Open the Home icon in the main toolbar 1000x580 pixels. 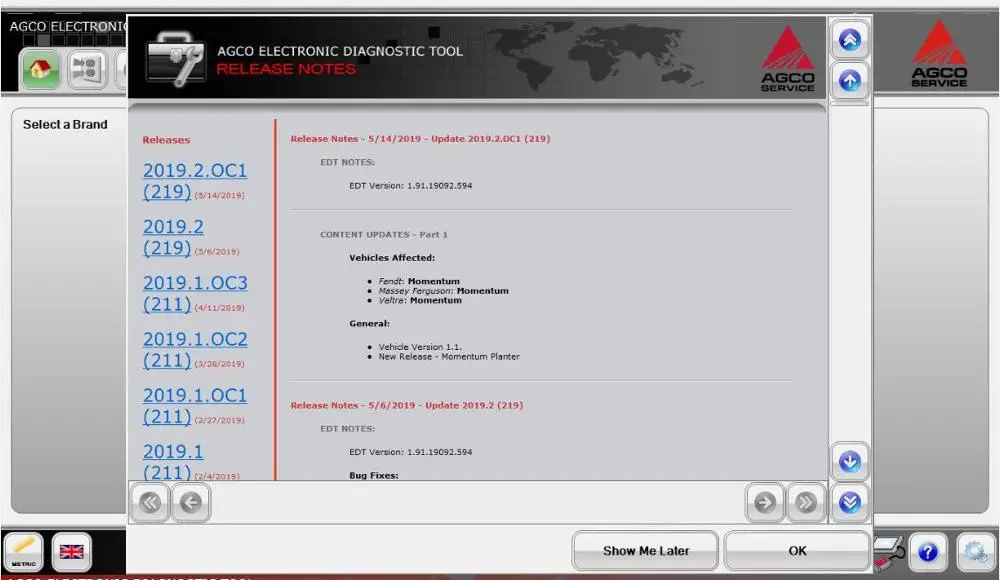point(40,68)
